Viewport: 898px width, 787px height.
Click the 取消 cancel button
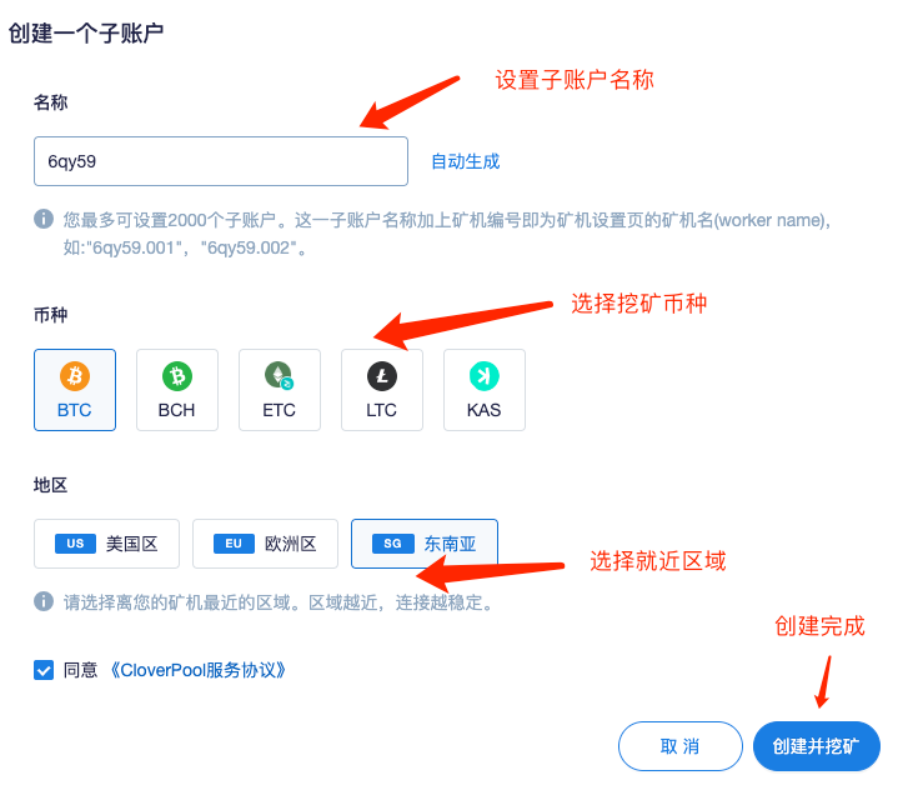pyautogui.click(x=680, y=746)
